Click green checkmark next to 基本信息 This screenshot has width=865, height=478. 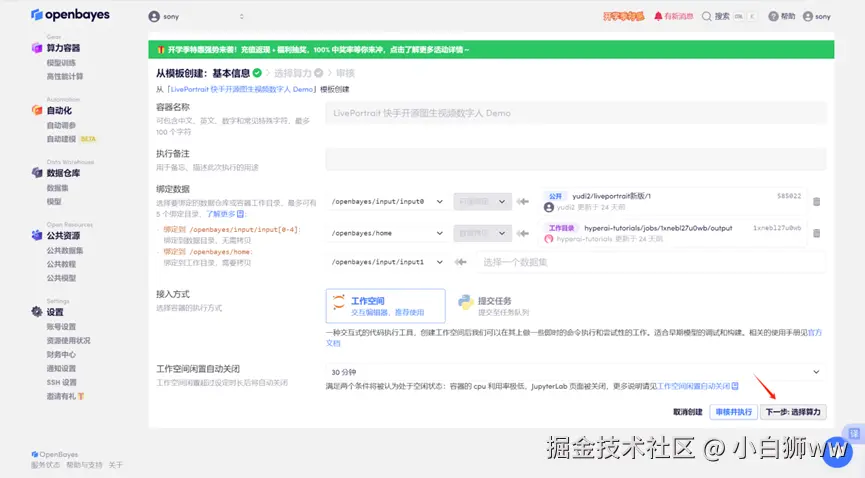257,73
